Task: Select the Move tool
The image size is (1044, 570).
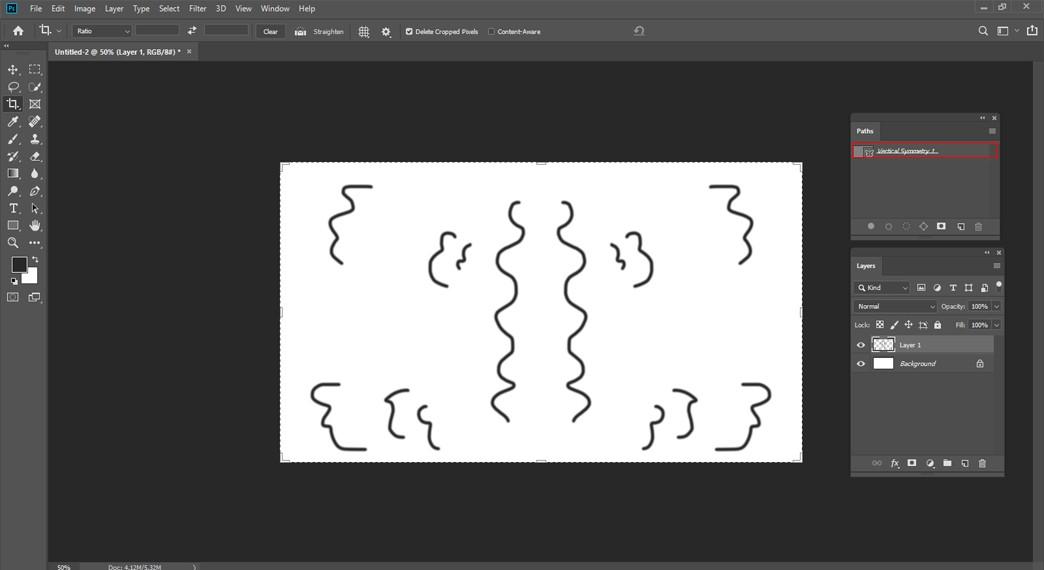Action: click(x=13, y=69)
